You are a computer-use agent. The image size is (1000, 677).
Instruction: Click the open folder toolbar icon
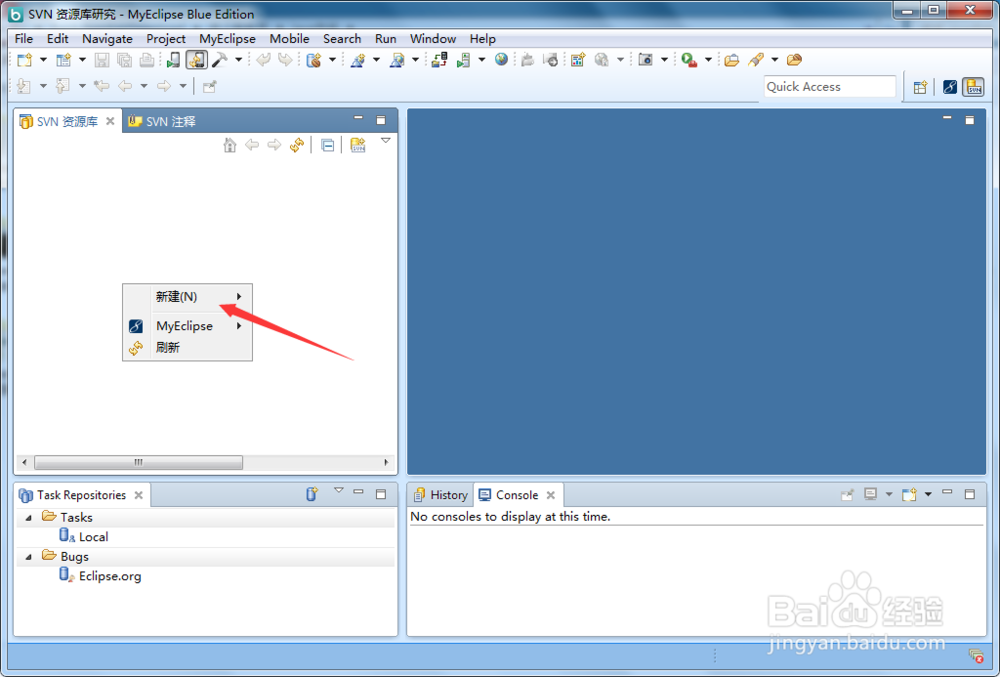732,60
